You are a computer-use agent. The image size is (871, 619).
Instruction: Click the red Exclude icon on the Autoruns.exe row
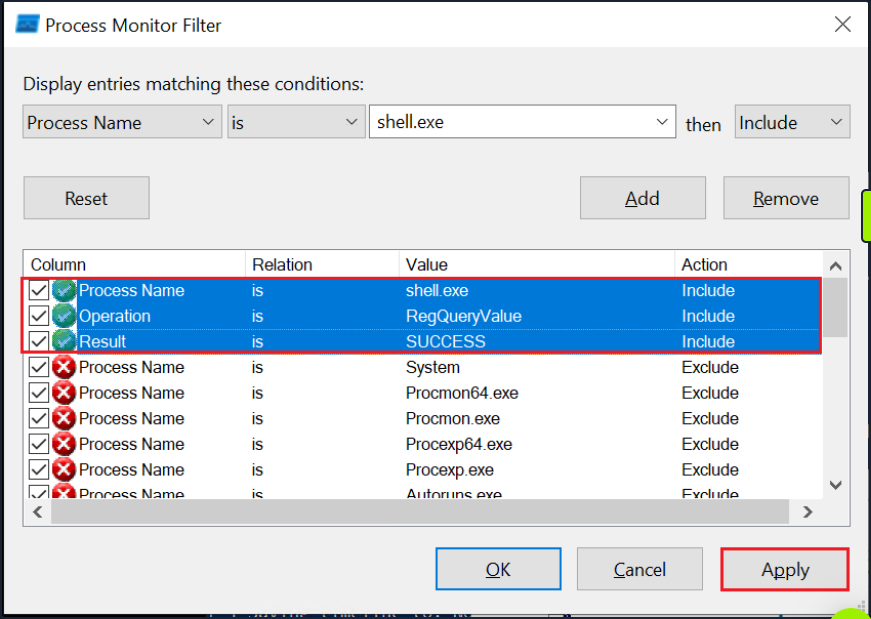pyautogui.click(x=62, y=492)
